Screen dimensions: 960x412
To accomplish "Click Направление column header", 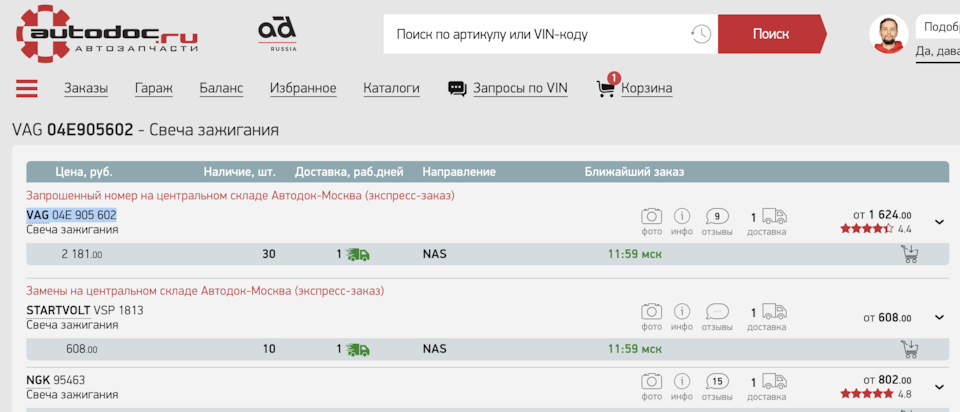I will [x=459, y=172].
